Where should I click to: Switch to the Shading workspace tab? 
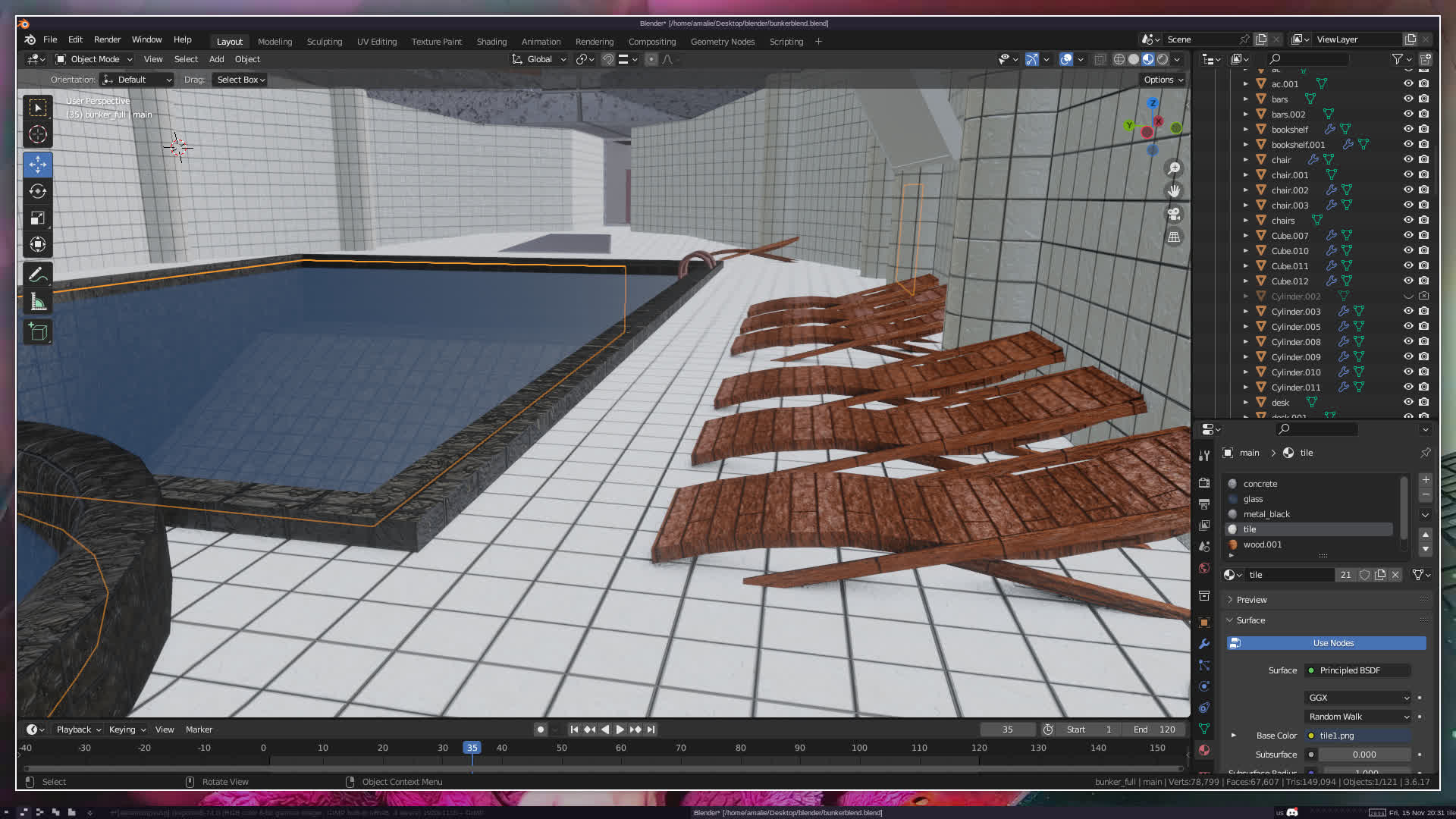[x=491, y=42]
